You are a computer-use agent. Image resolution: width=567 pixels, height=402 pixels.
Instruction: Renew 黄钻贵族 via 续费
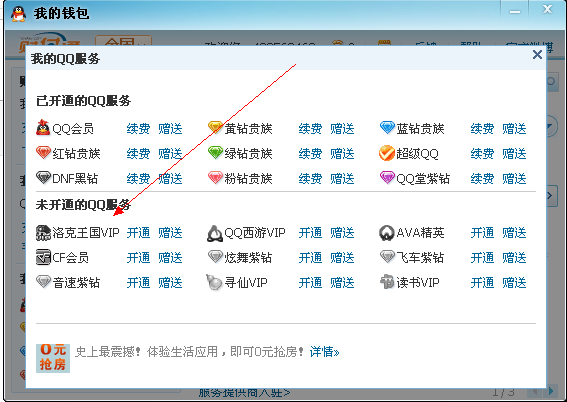click(310, 129)
